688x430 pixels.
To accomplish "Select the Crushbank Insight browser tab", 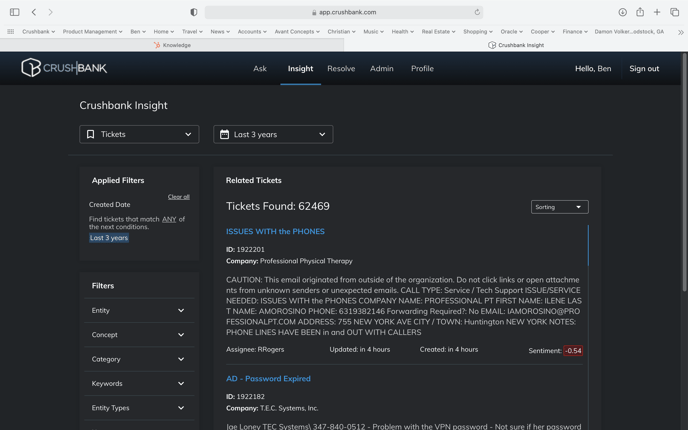I will pos(516,45).
